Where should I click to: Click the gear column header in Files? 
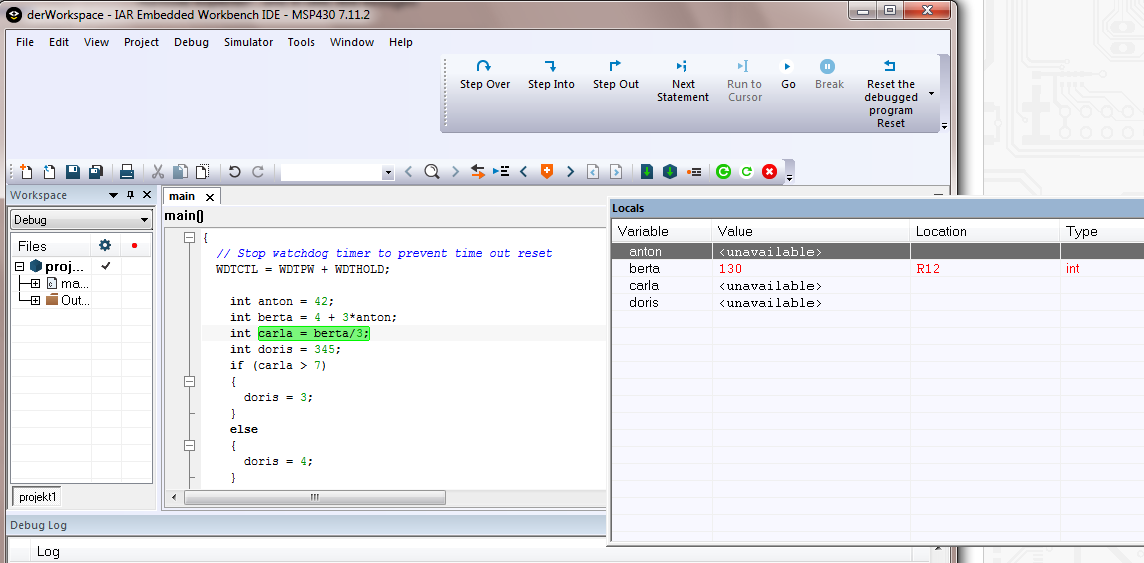[x=105, y=246]
